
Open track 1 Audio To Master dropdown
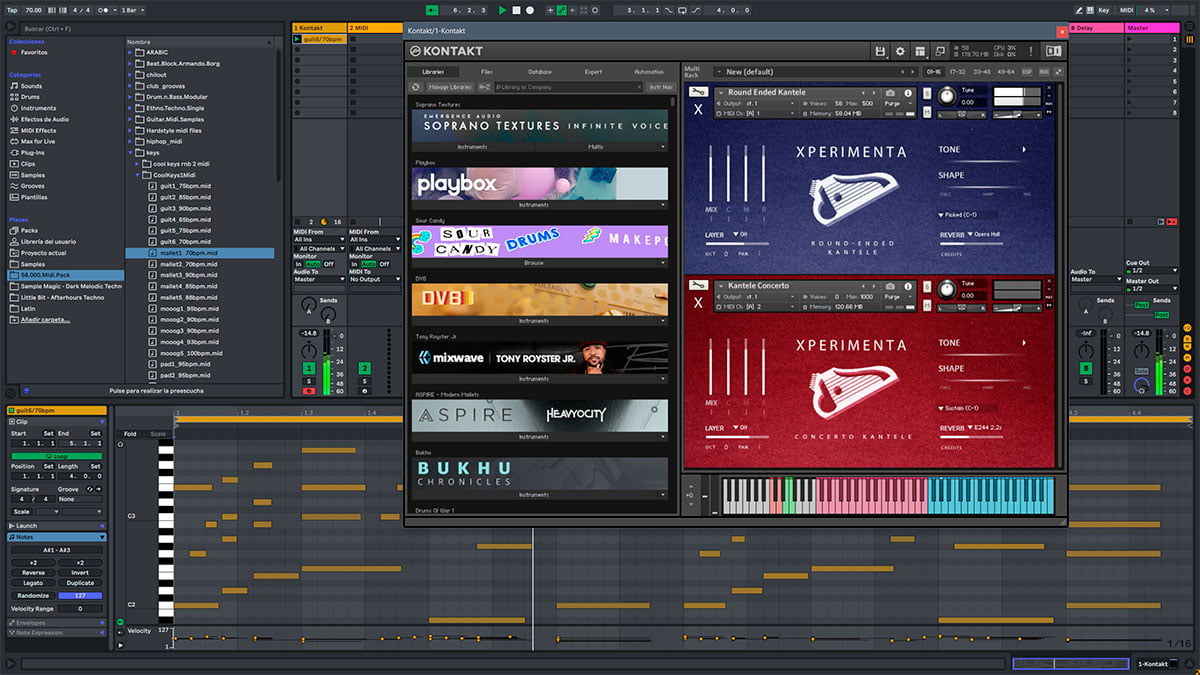[x=319, y=279]
